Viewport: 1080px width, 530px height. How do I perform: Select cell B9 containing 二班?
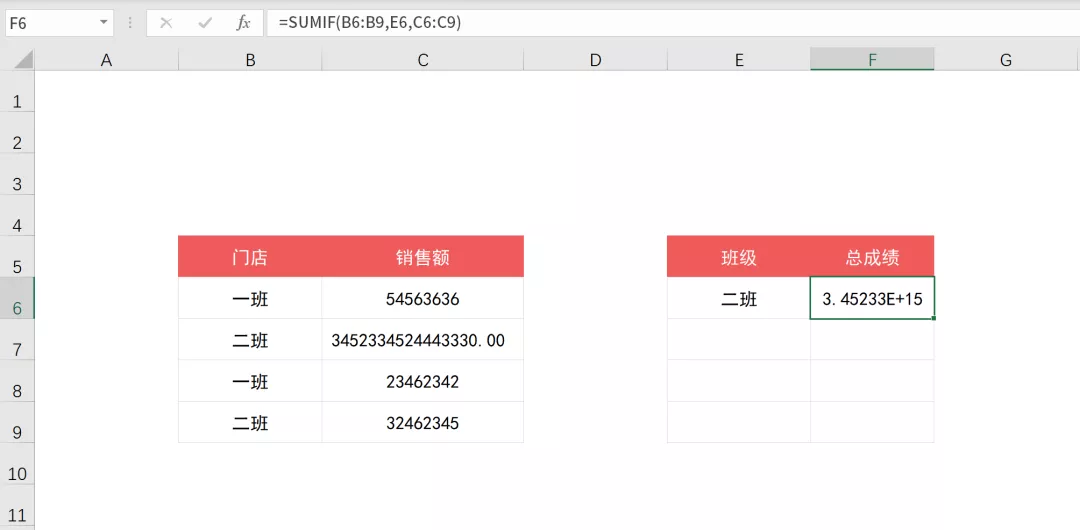(x=250, y=422)
